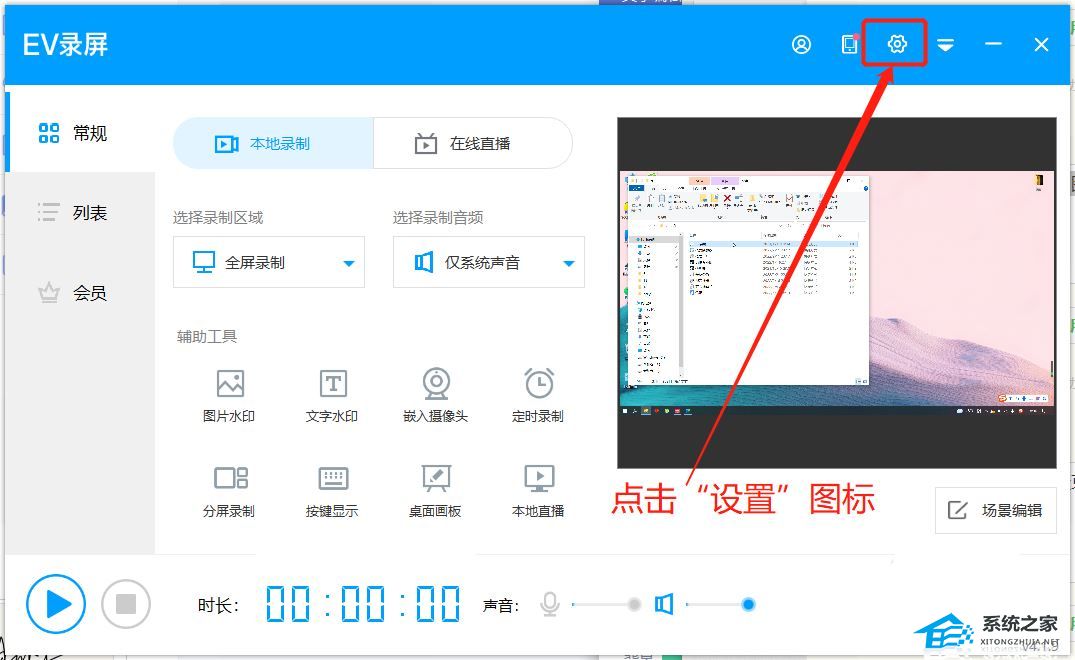Select the 会员 sidebar item

tap(80, 293)
